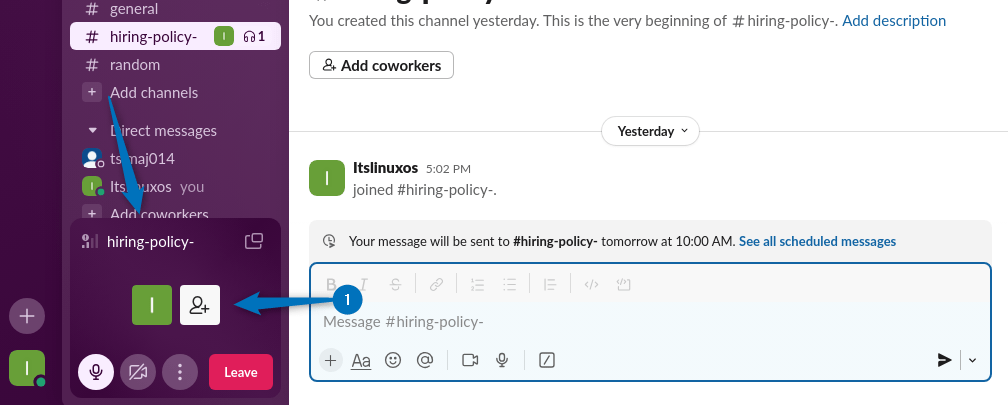This screenshot has width=1008, height=405.
Task: Open huddle in a new window
Action: tap(254, 241)
